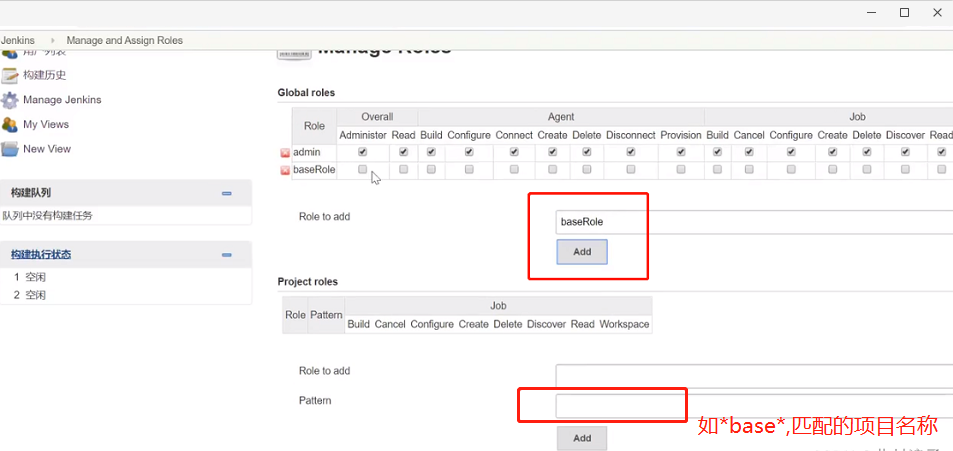This screenshot has height=451, width=953.
Task: Minimize the browser window
Action: pyautogui.click(x=871, y=13)
